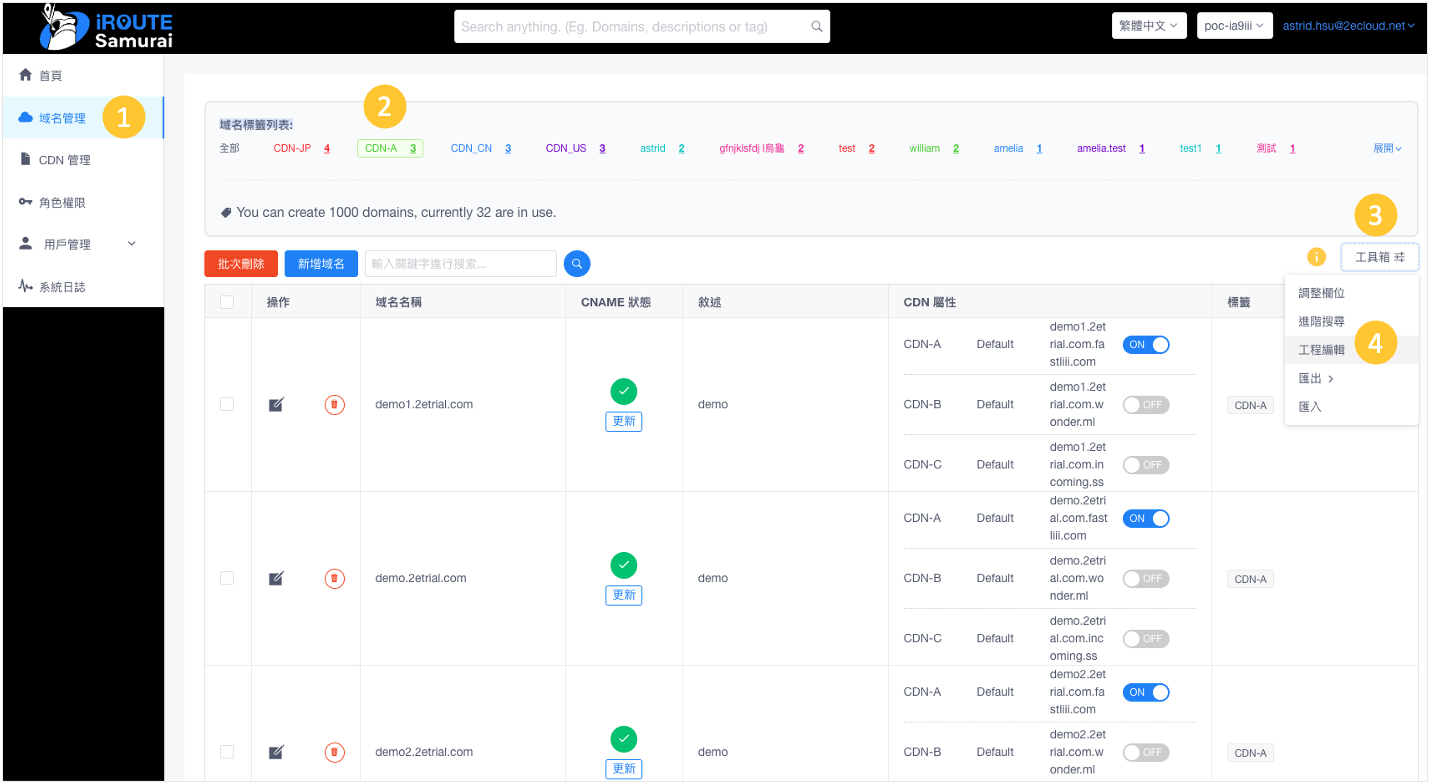
Task: Click the delete icon for demo1.2etrial.com
Action: (x=335, y=404)
